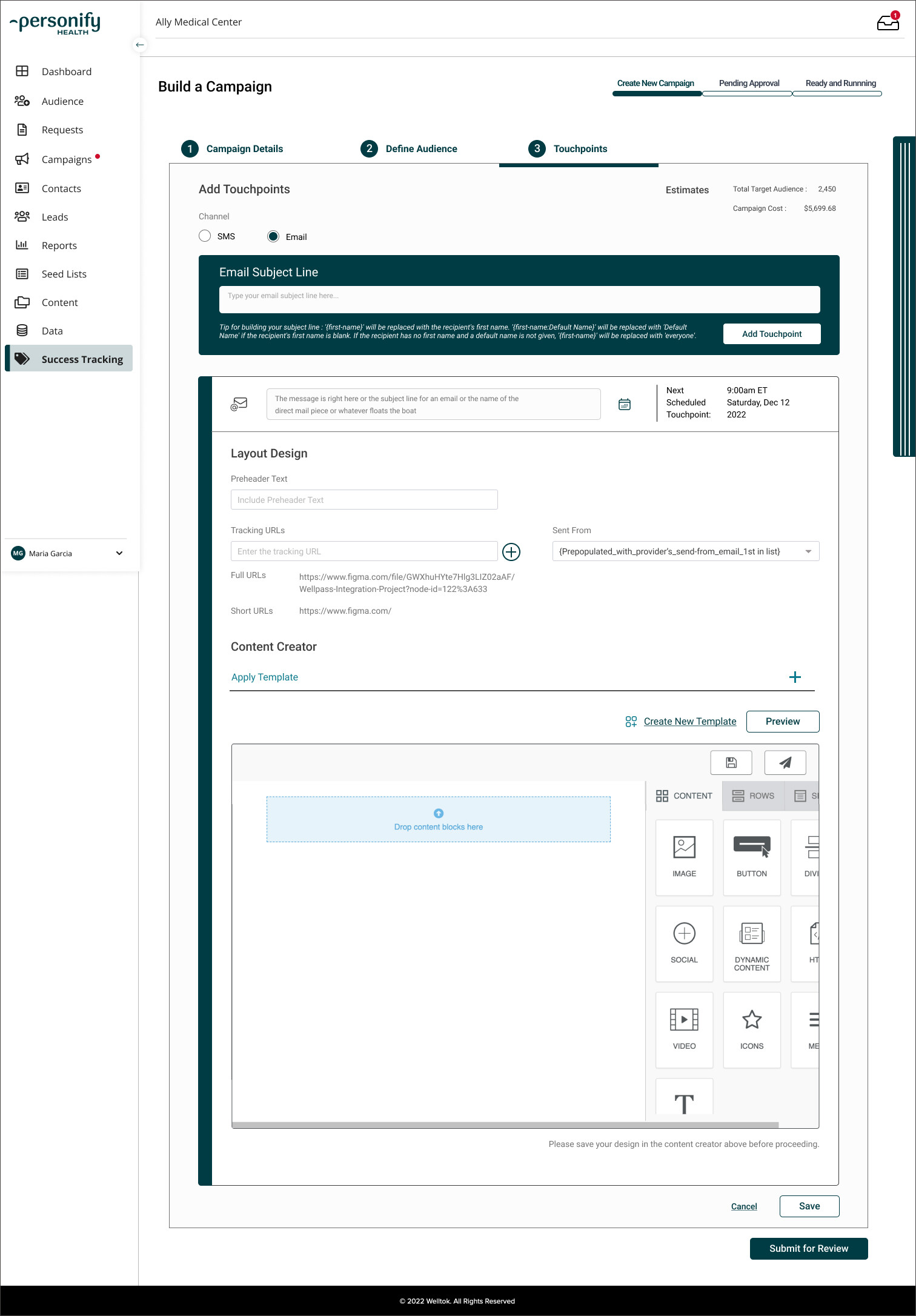Click the Create New Template link
This screenshot has height=1316, width=916.
689,722
